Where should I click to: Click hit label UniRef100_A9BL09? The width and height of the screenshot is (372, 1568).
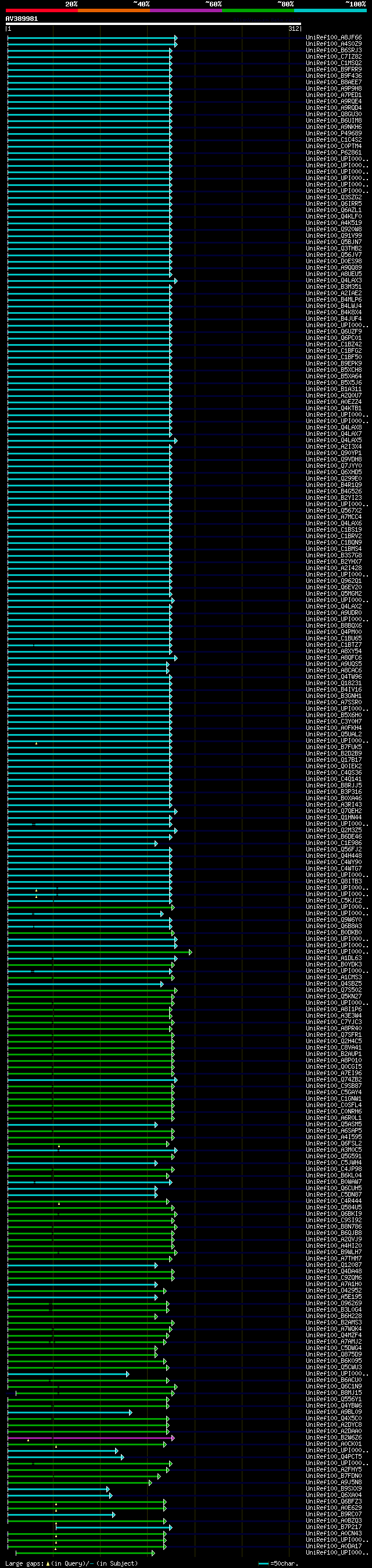pos(334,1412)
